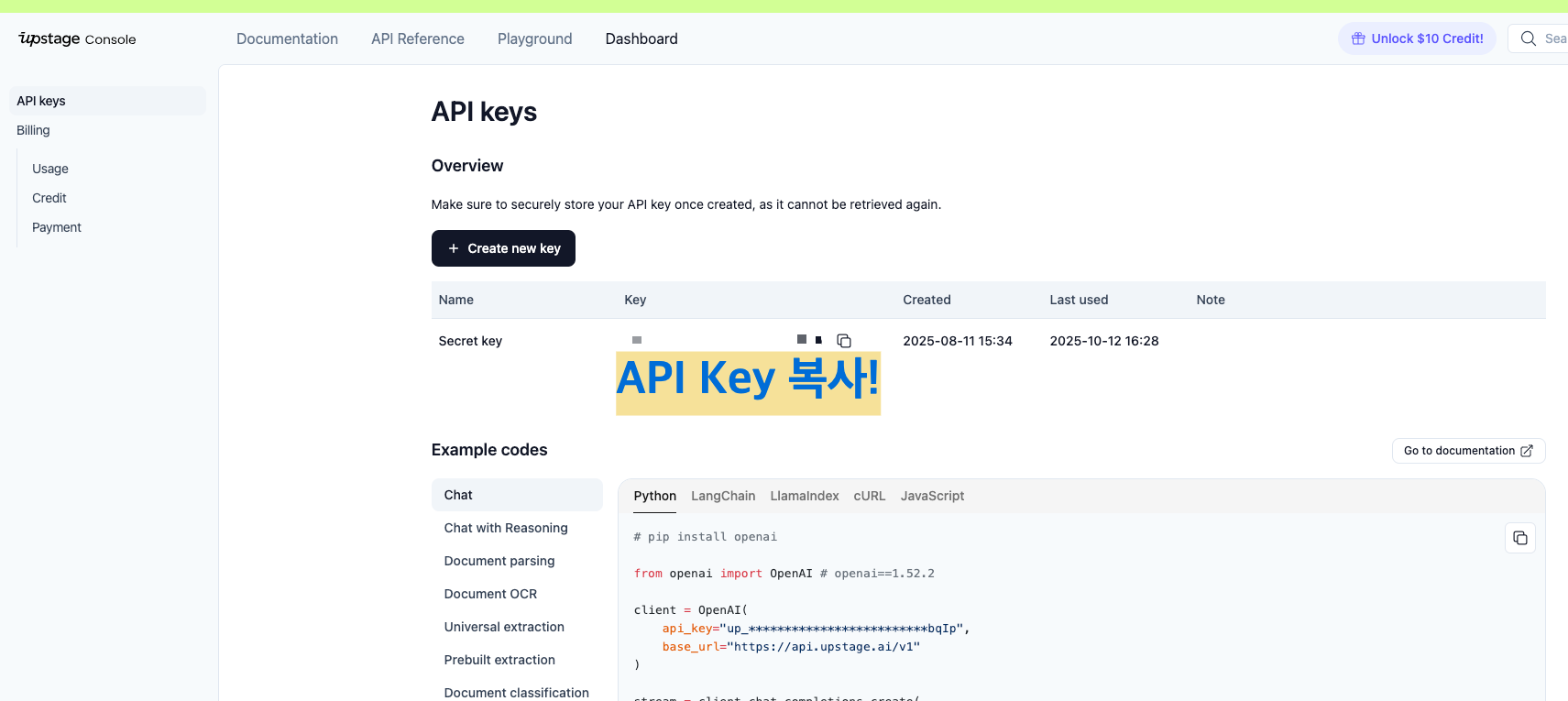The image size is (1568, 701).
Task: Click the Name column header
Action: point(456,300)
